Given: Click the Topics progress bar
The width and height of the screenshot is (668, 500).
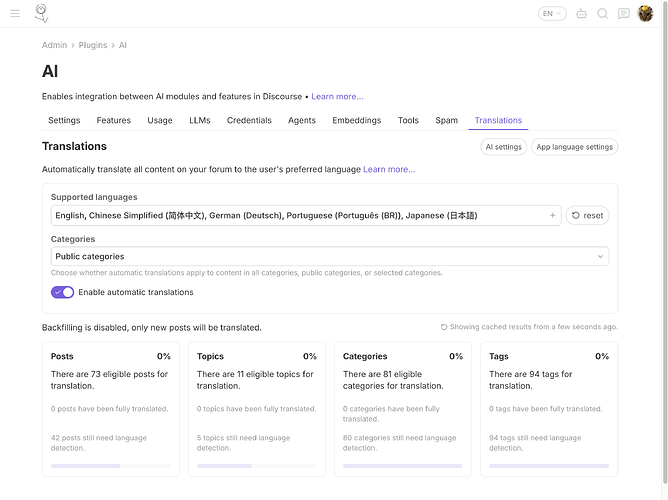Looking at the screenshot, I should (x=257, y=466).
